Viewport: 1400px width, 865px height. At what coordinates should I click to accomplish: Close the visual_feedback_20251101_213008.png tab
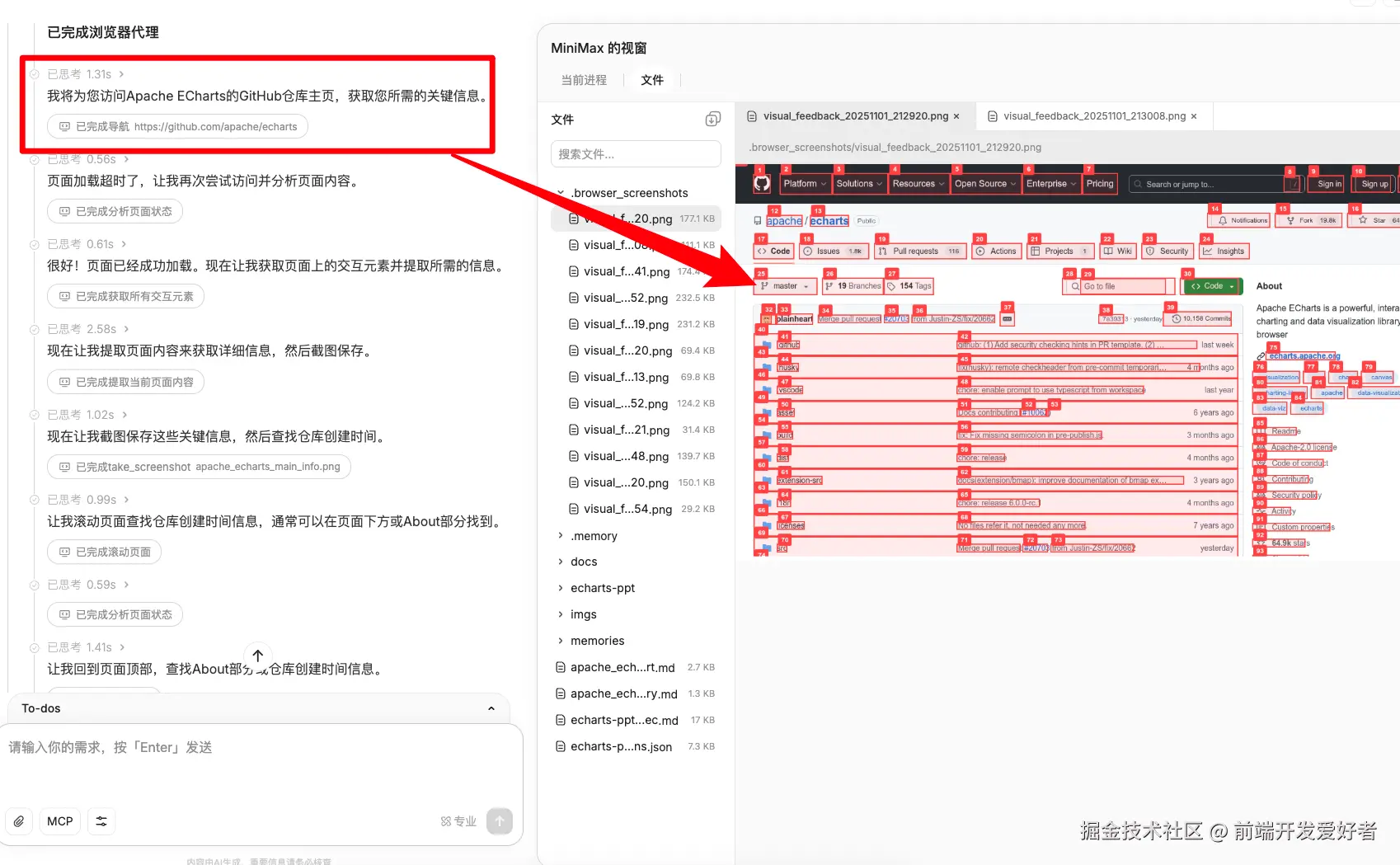[x=1194, y=116]
